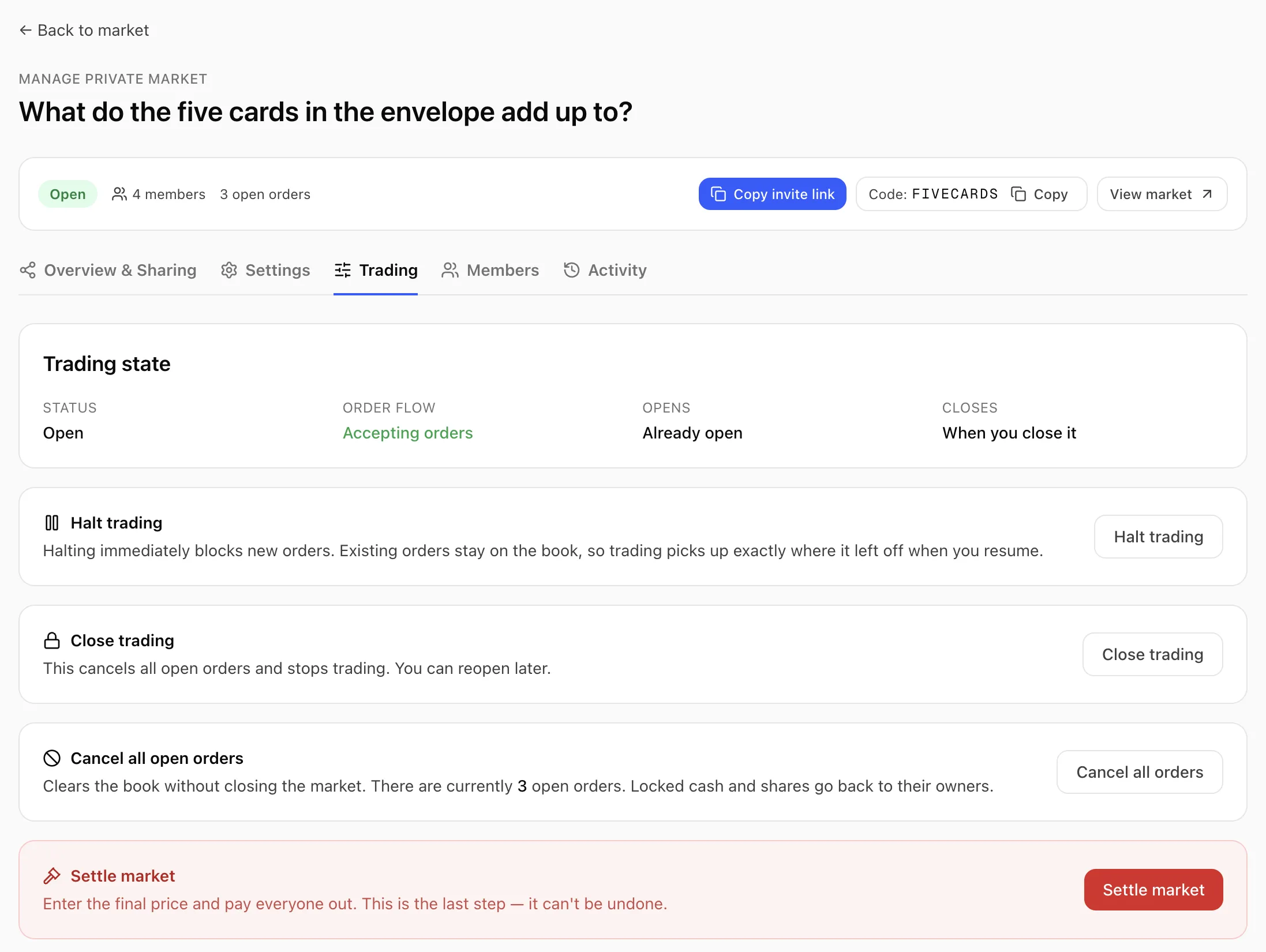Go to Back to market link
Image resolution: width=1266 pixels, height=952 pixels.
tap(84, 30)
